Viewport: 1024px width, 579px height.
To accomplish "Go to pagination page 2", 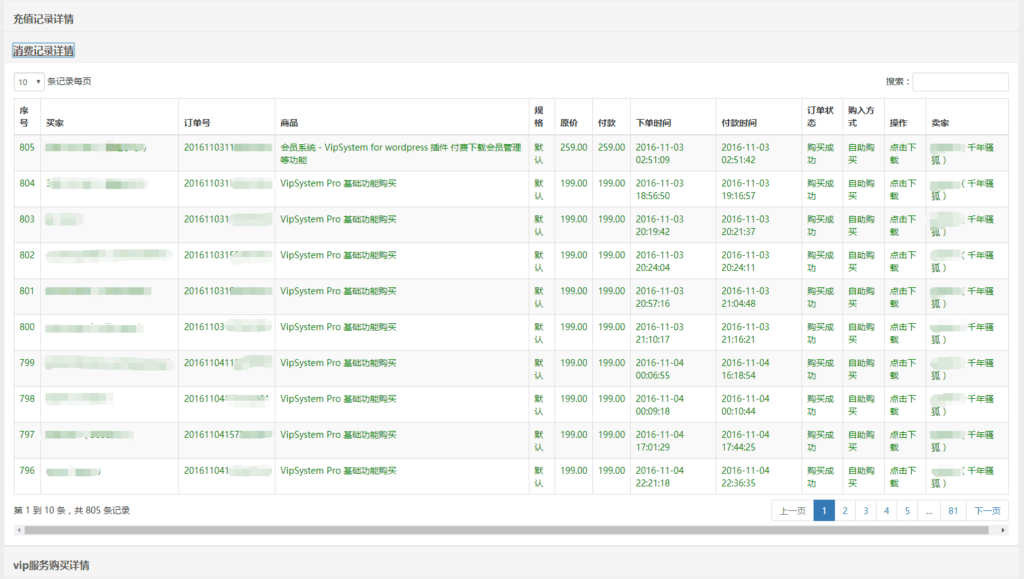I will [845, 510].
